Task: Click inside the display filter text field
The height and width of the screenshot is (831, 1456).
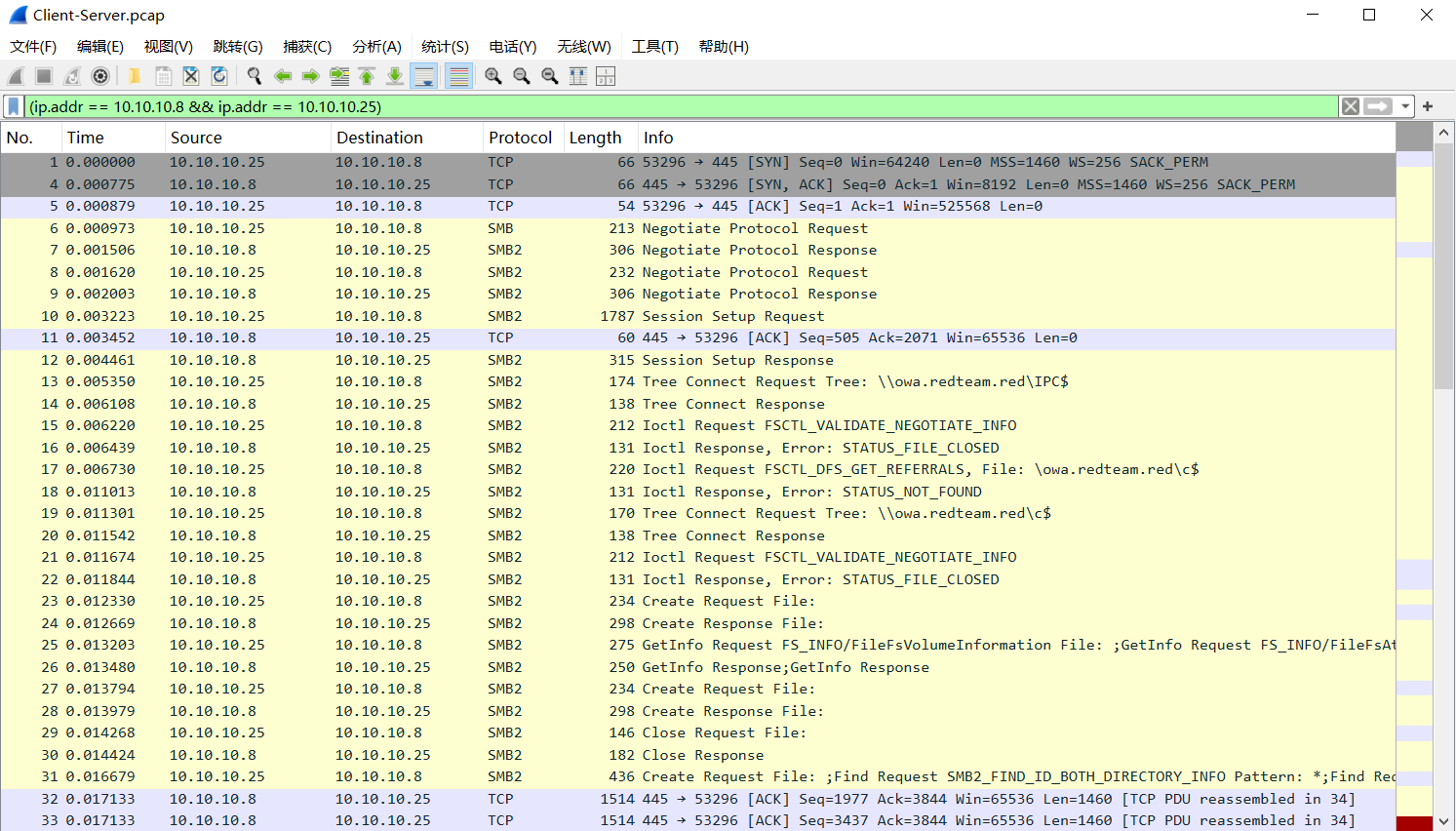Action: tap(683, 106)
